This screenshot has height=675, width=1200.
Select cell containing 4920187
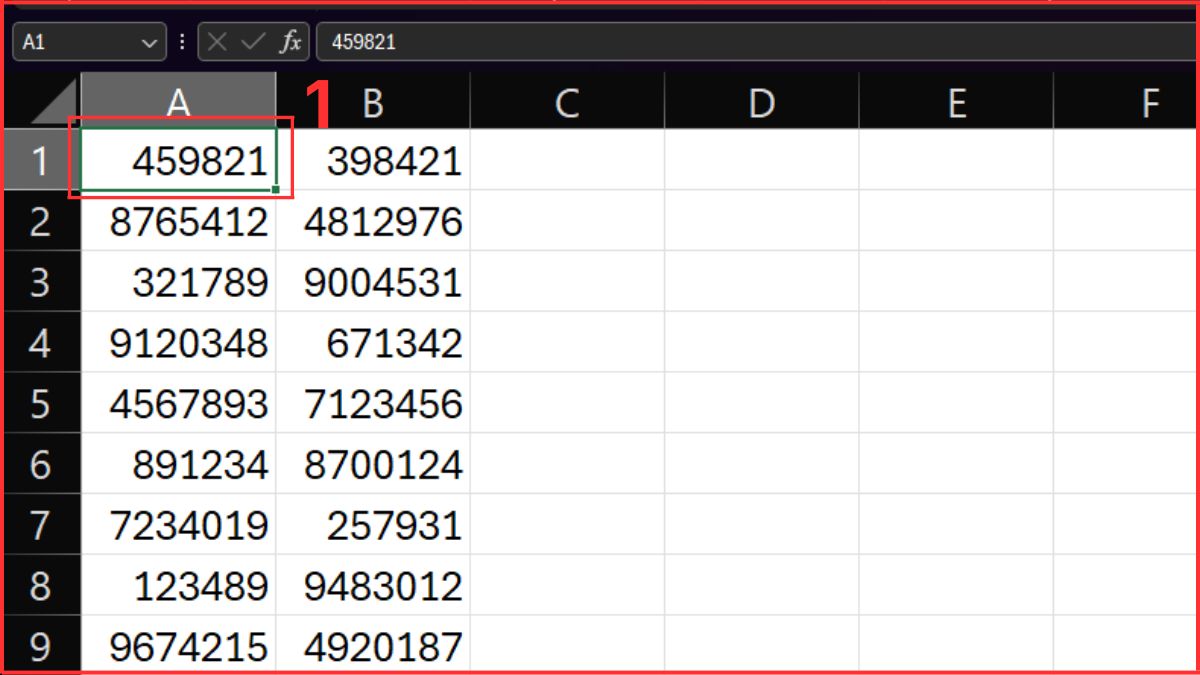373,645
